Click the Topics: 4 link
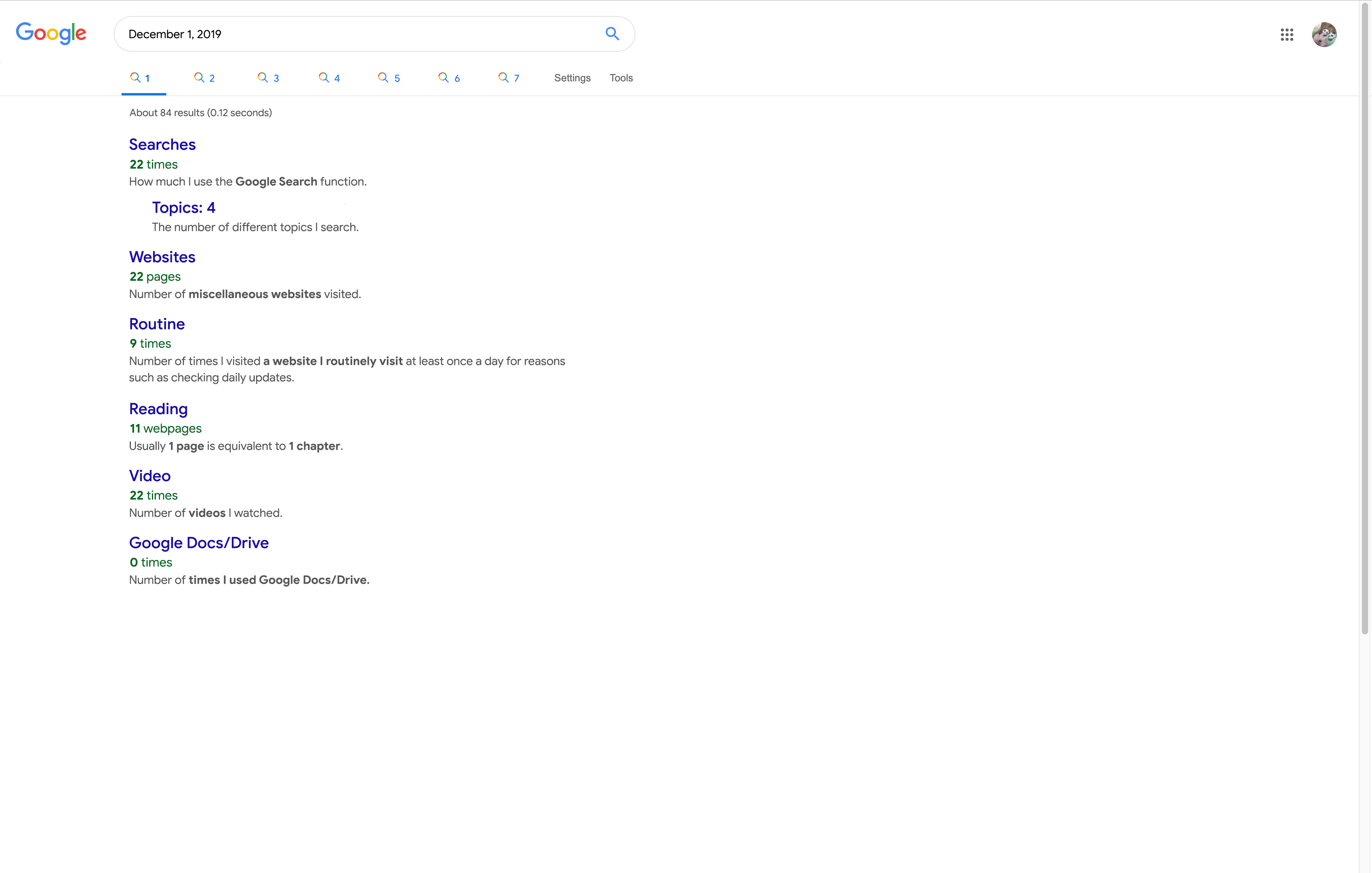This screenshot has height=873, width=1372. click(183, 208)
